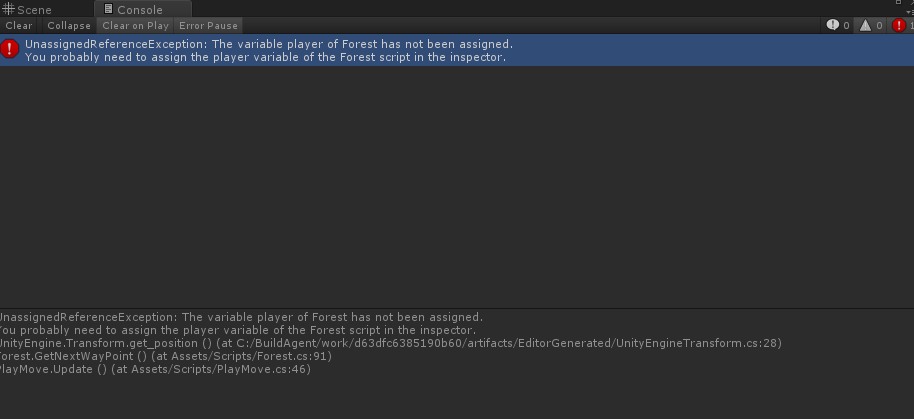Click the Console tab's document icon

[x=108, y=9]
